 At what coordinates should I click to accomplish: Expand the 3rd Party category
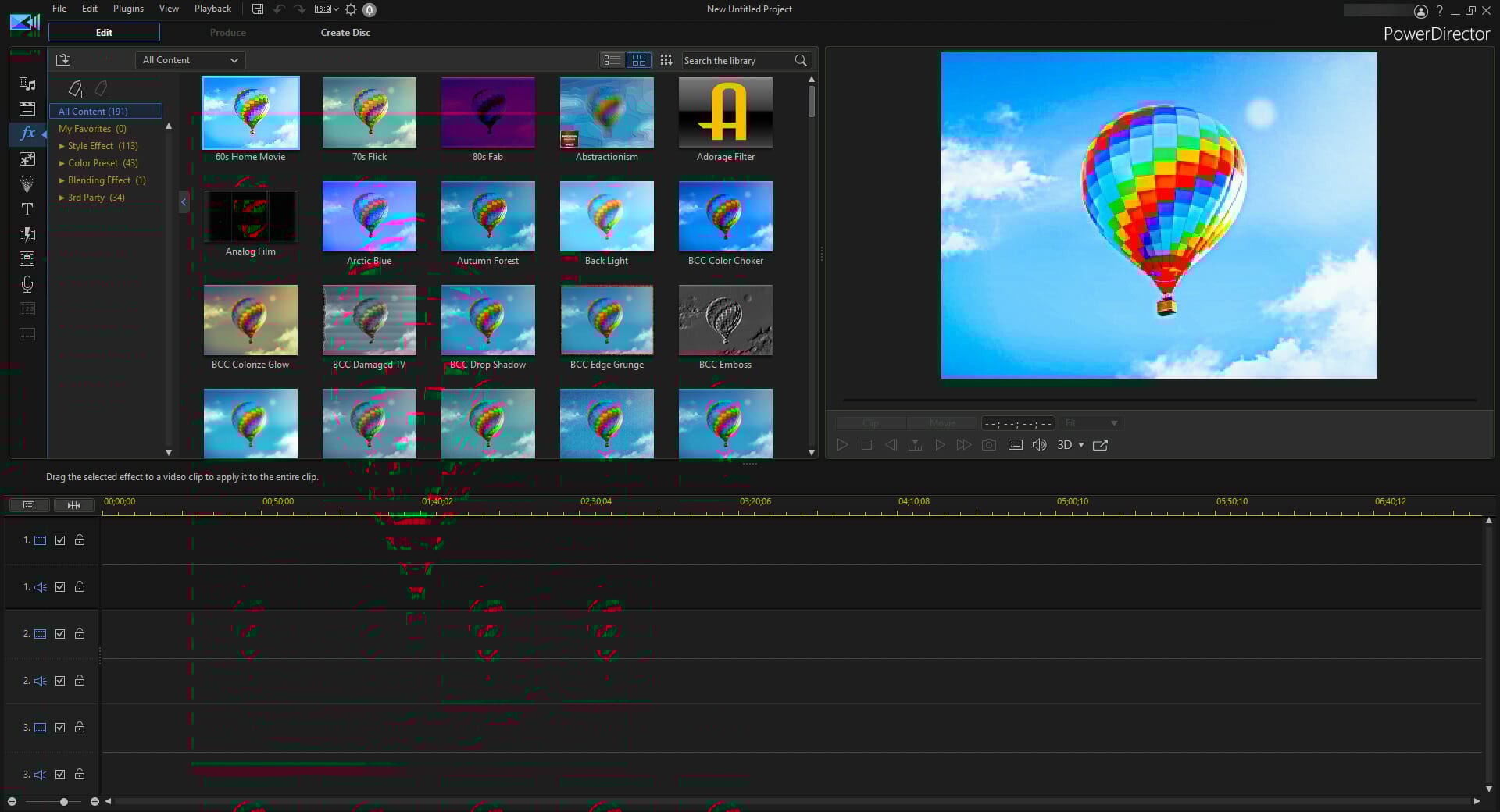[x=62, y=198]
